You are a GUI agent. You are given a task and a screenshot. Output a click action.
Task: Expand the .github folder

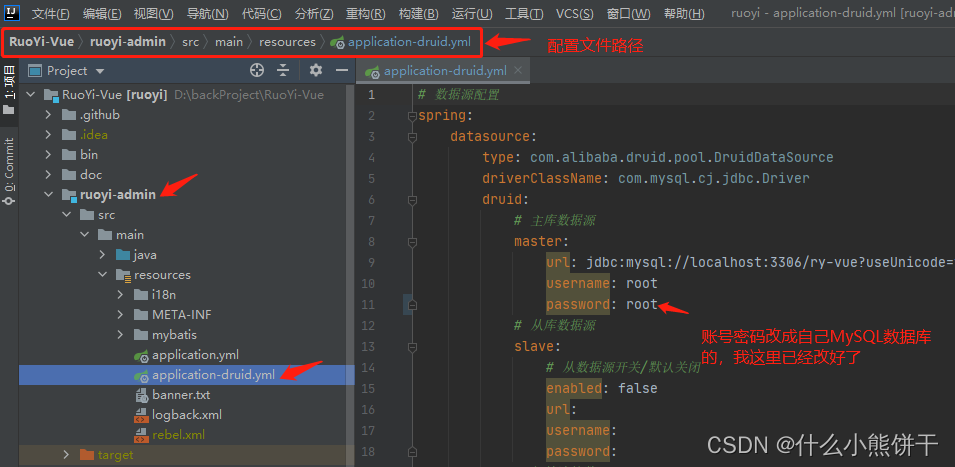(x=49, y=115)
